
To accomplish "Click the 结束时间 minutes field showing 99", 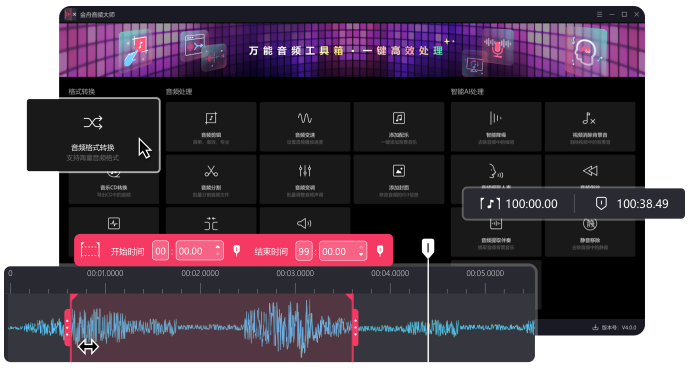I will click(304, 251).
